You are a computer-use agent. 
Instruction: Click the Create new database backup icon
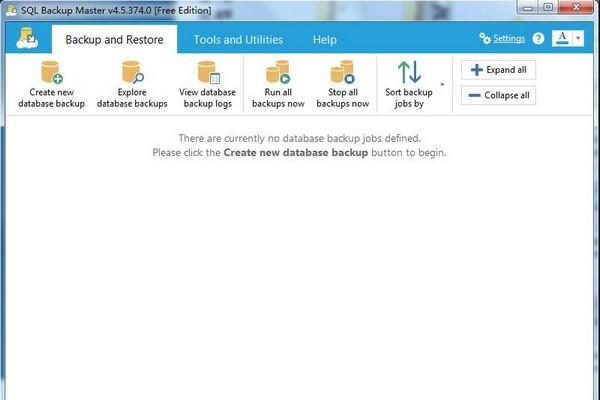pyautogui.click(x=52, y=72)
